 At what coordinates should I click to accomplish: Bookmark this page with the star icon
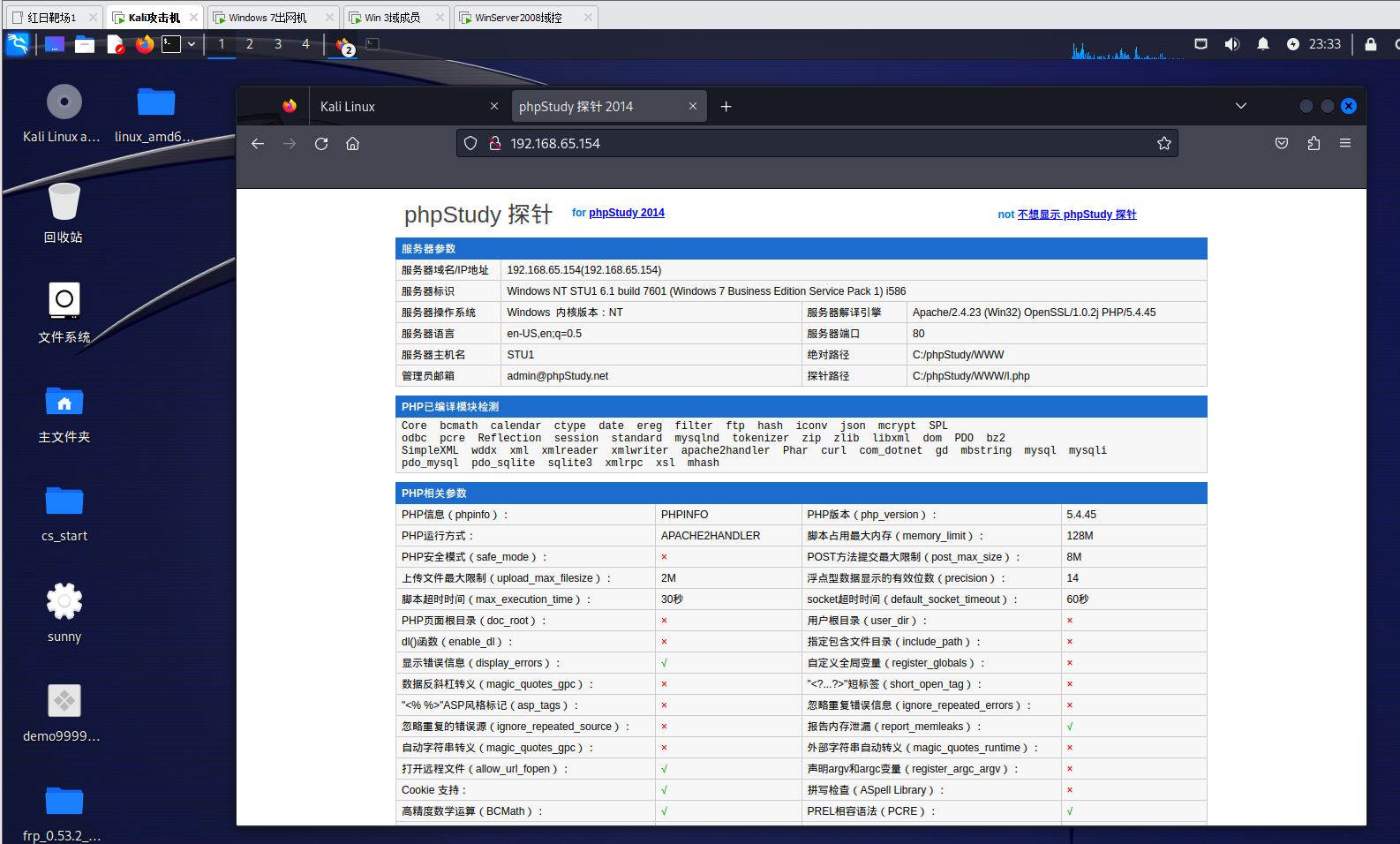coord(1163,144)
